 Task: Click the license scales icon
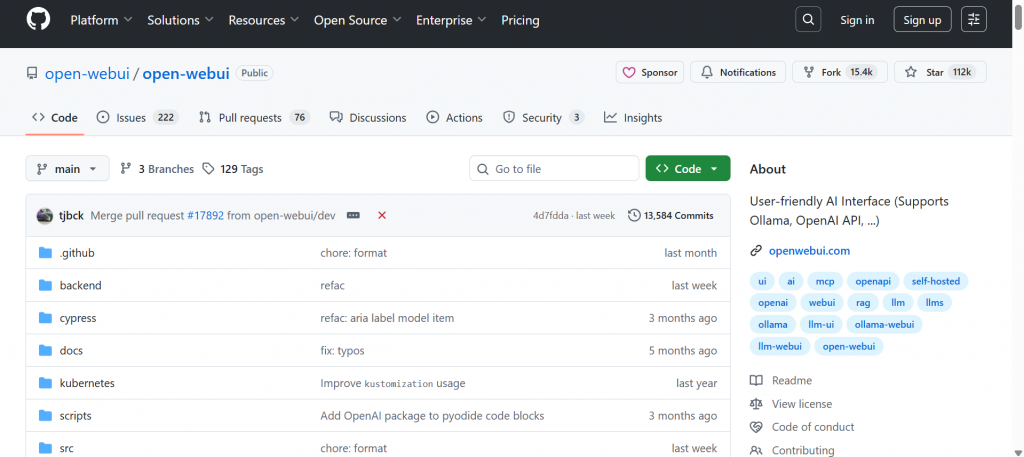(x=756, y=404)
